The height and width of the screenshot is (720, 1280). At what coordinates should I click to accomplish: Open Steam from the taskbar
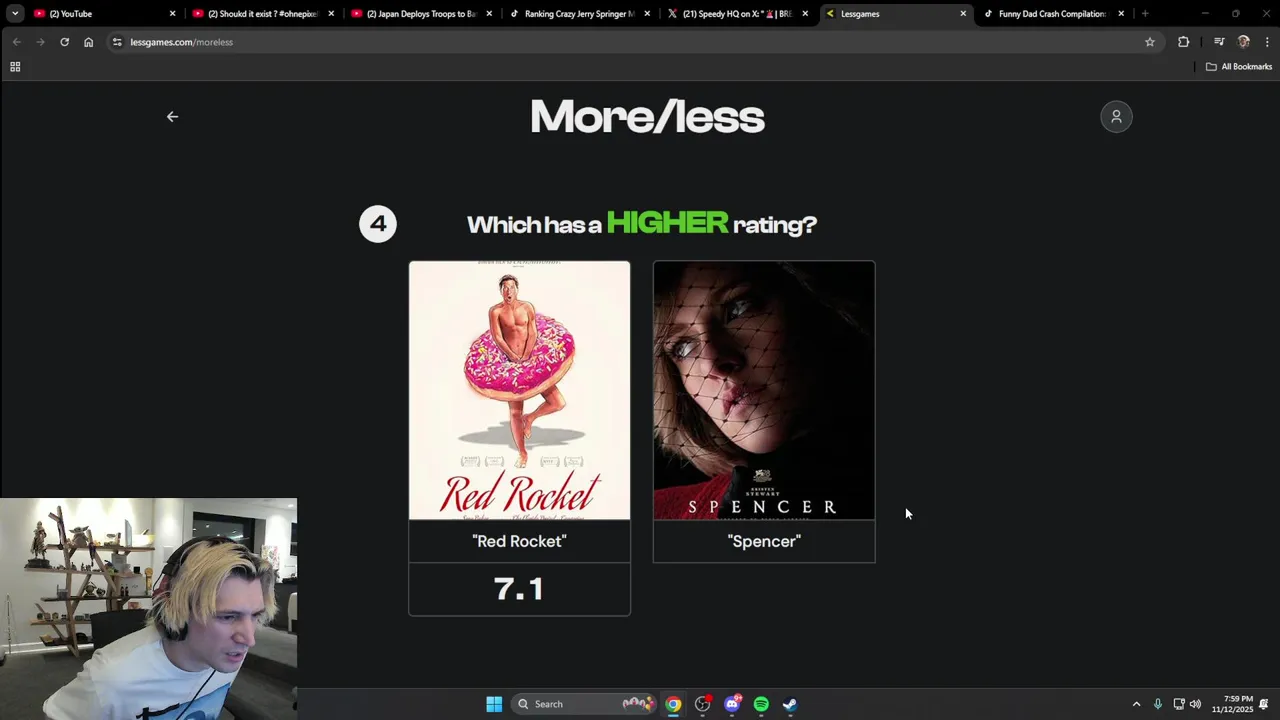click(790, 704)
